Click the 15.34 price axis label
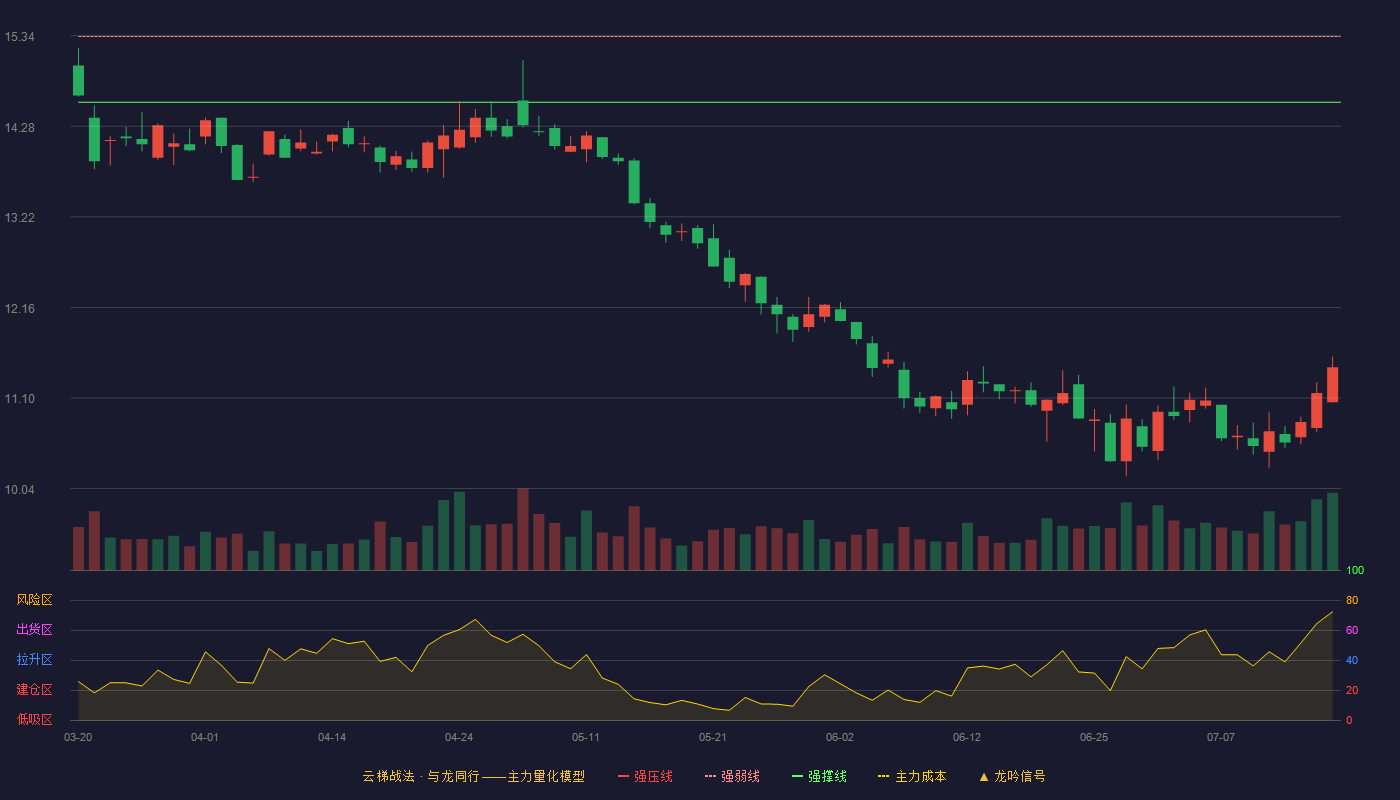 click(x=19, y=37)
